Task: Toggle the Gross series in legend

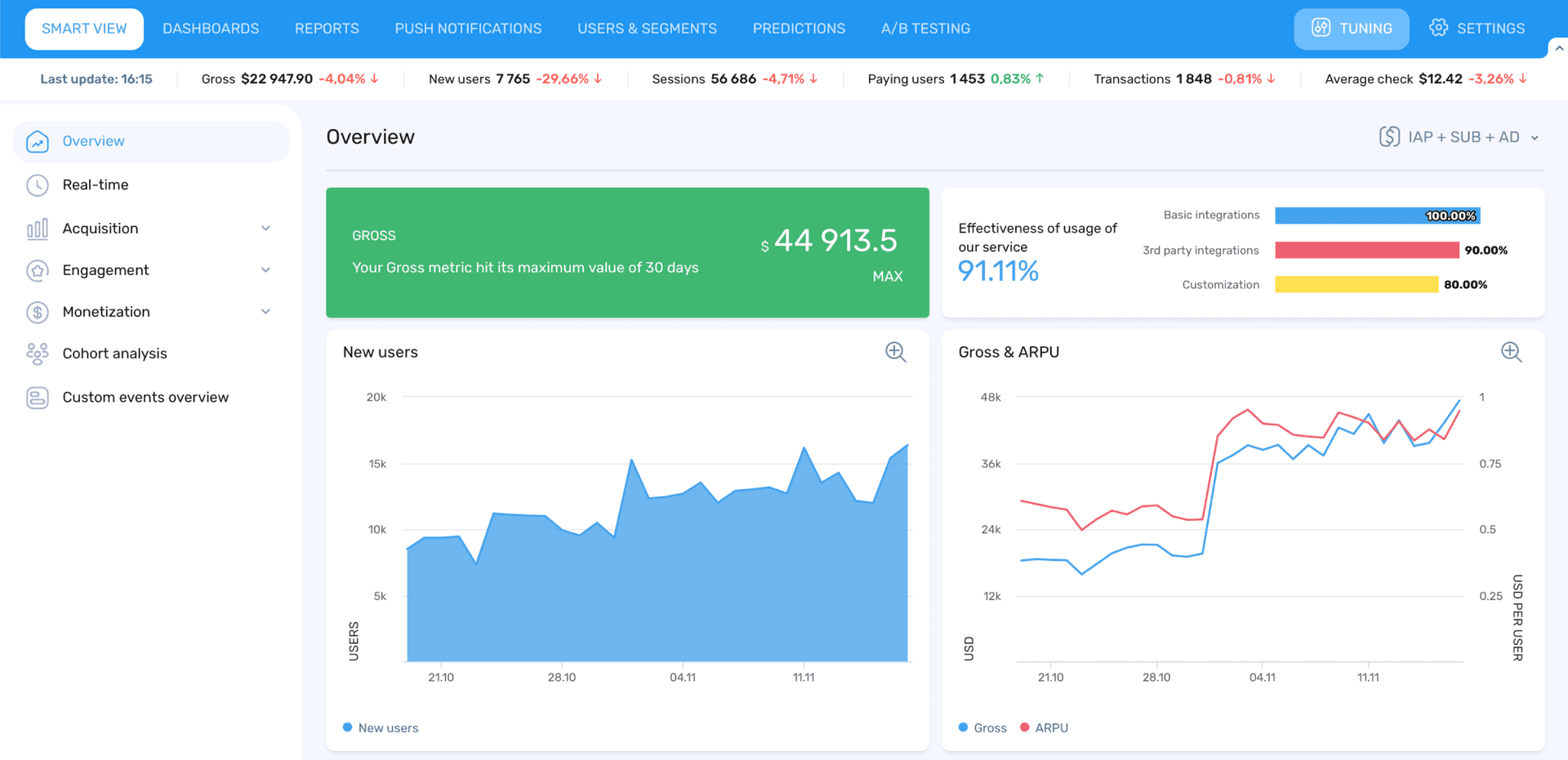Action: click(x=982, y=727)
